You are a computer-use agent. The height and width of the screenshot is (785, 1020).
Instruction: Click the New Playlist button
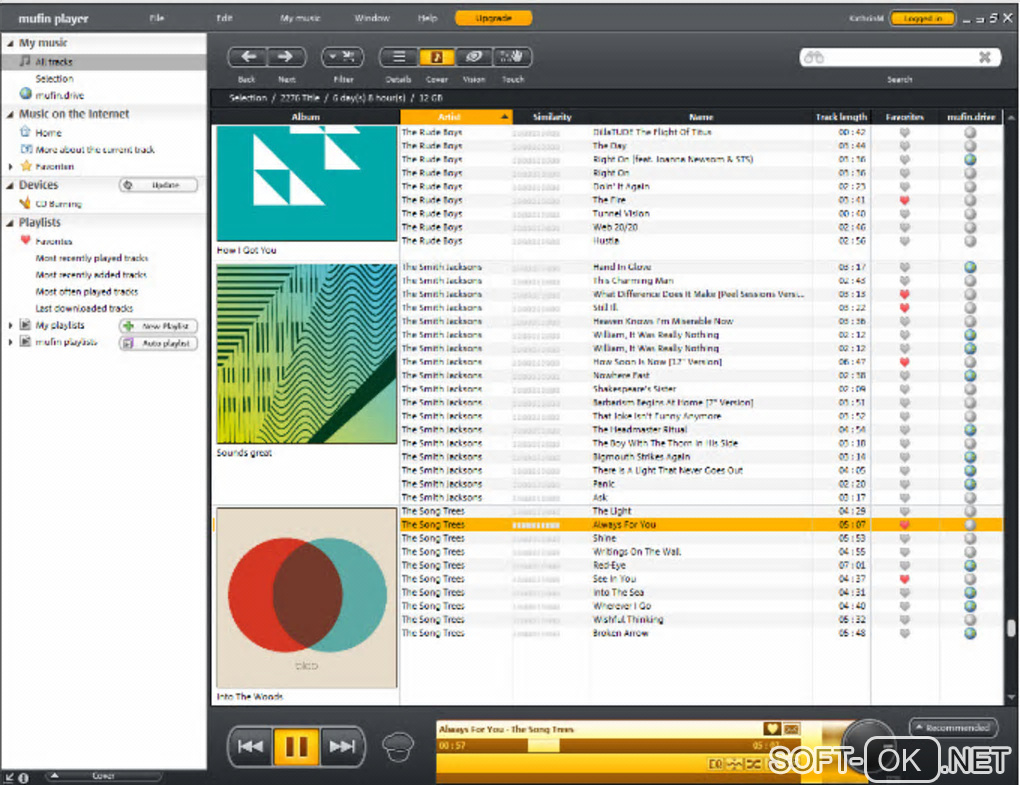coord(159,326)
